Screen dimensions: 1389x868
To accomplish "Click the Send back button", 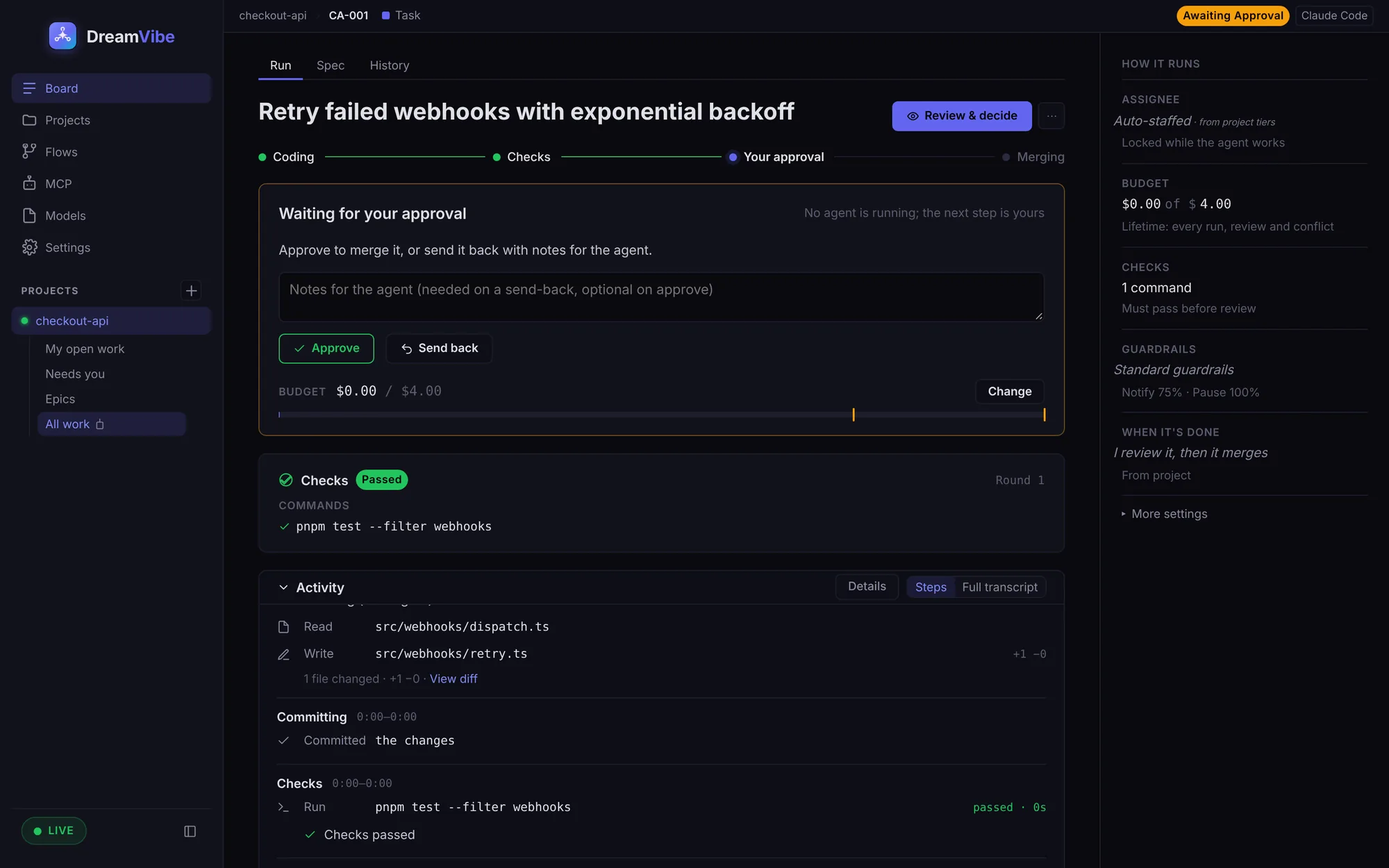I will click(x=439, y=349).
